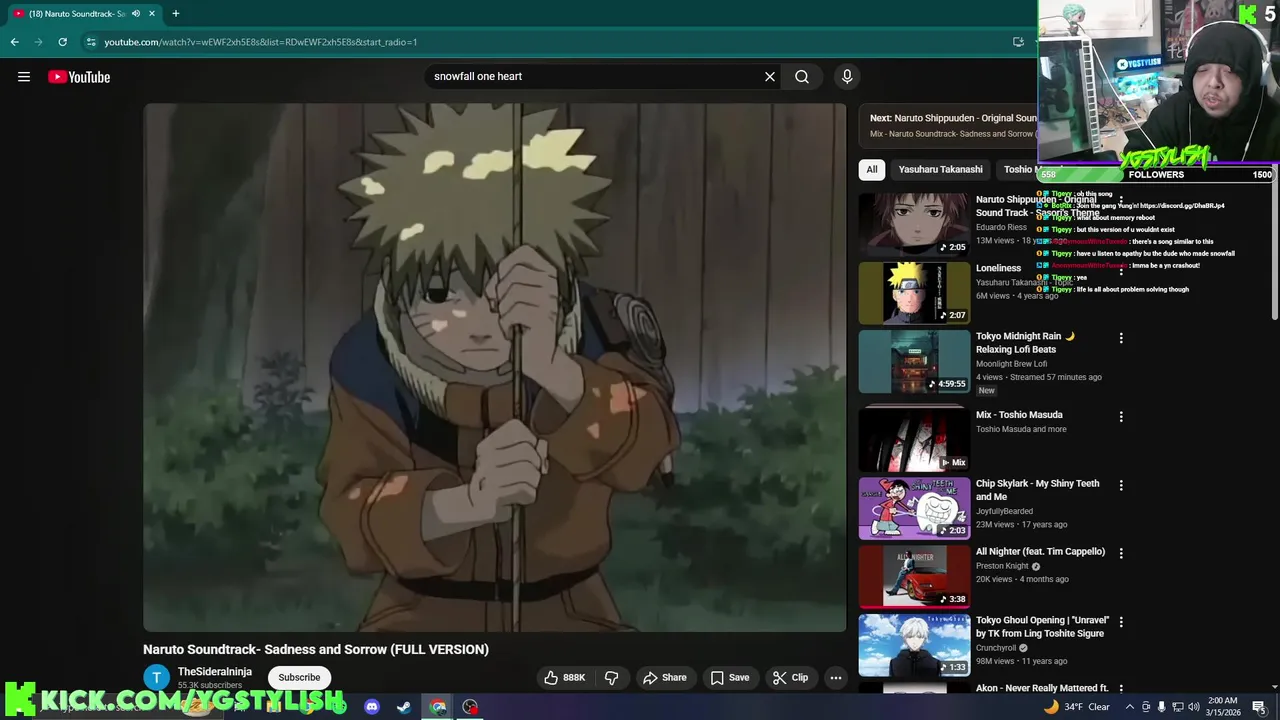Open install/cast icon in address bar
The image size is (1280, 720).
pos(1018,42)
